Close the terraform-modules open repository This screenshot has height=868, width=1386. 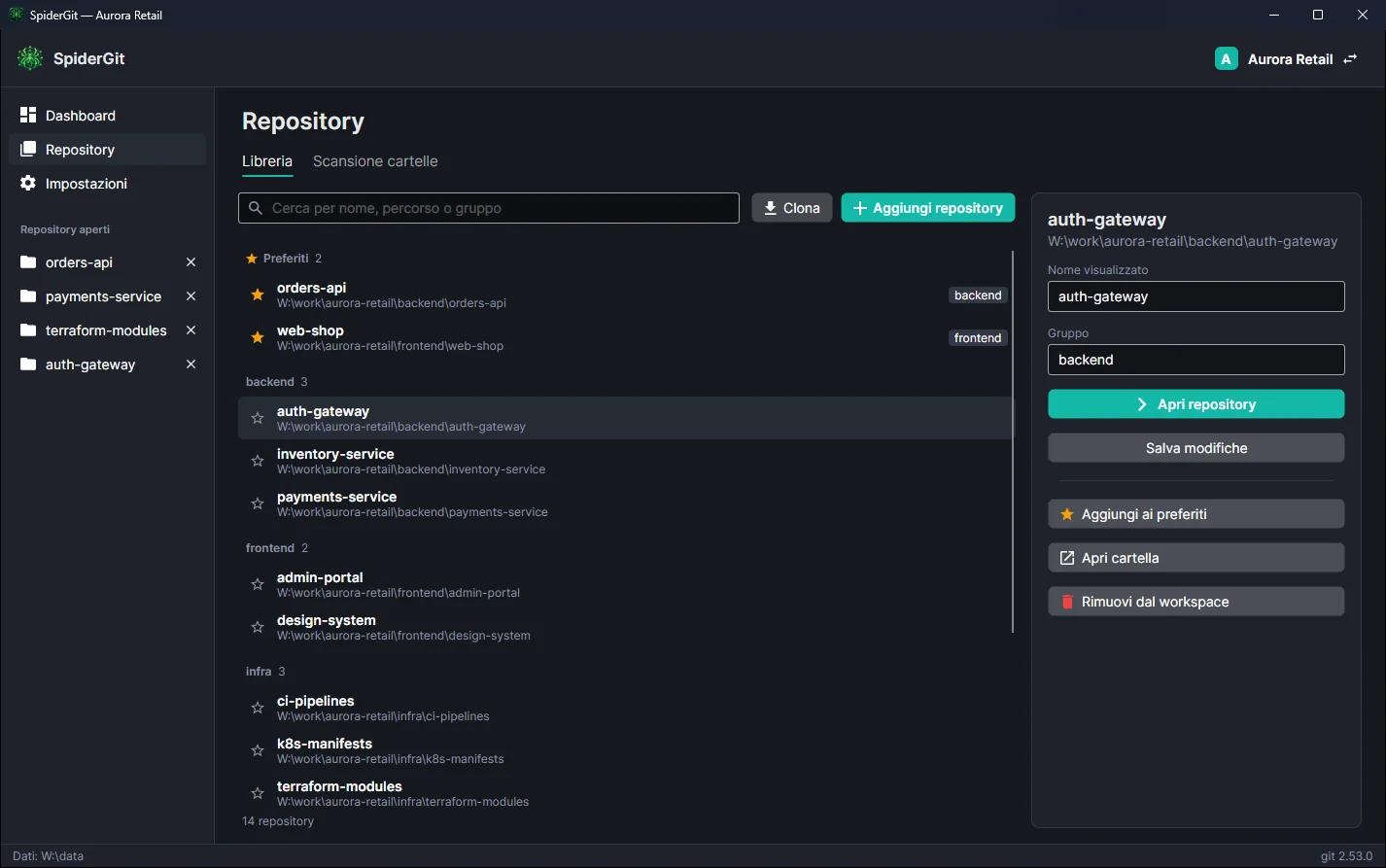coord(191,330)
